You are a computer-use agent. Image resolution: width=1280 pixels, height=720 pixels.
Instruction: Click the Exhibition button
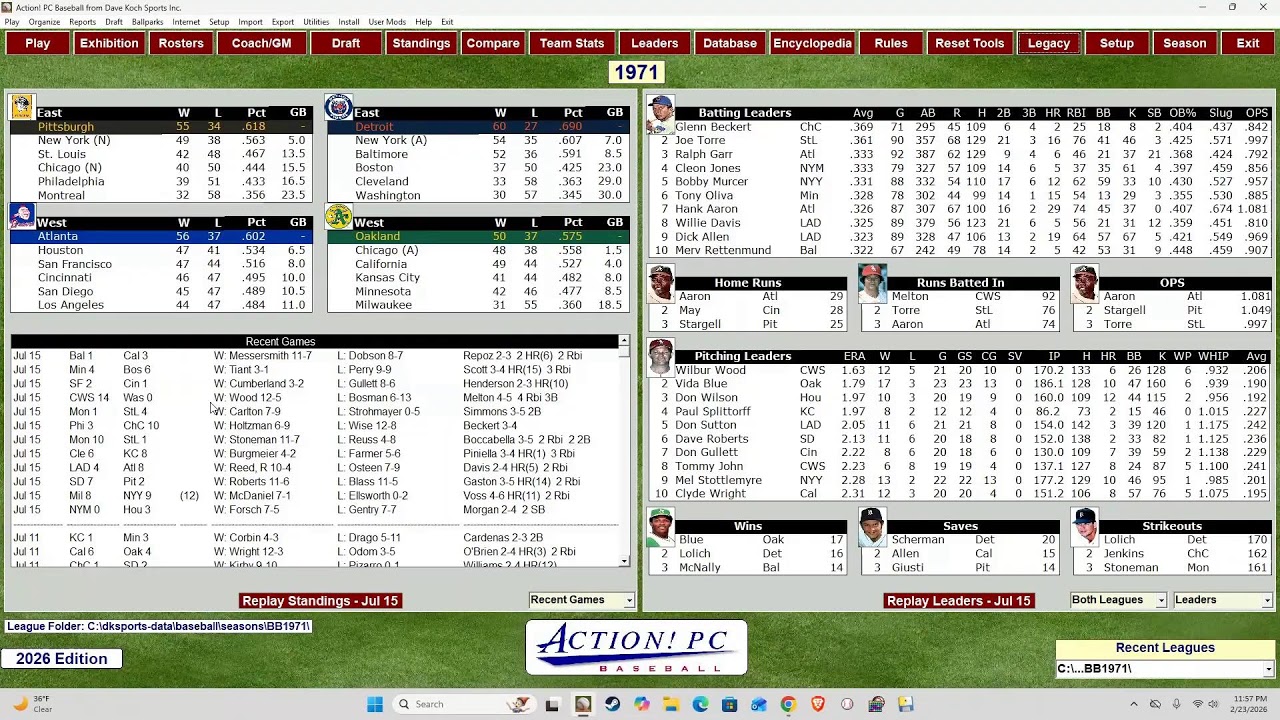pyautogui.click(x=109, y=43)
